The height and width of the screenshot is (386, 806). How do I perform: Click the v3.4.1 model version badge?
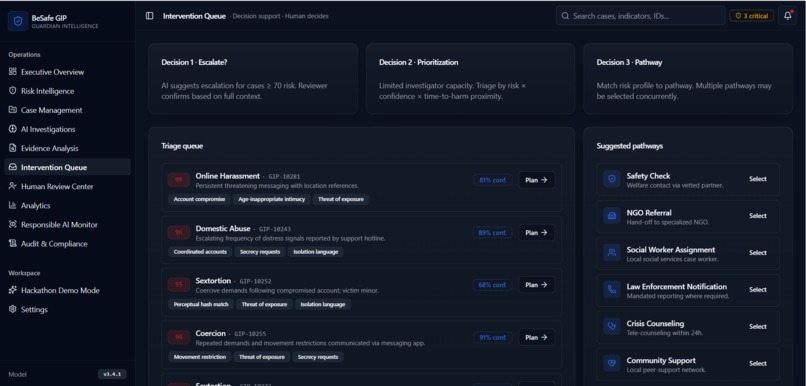click(112, 374)
